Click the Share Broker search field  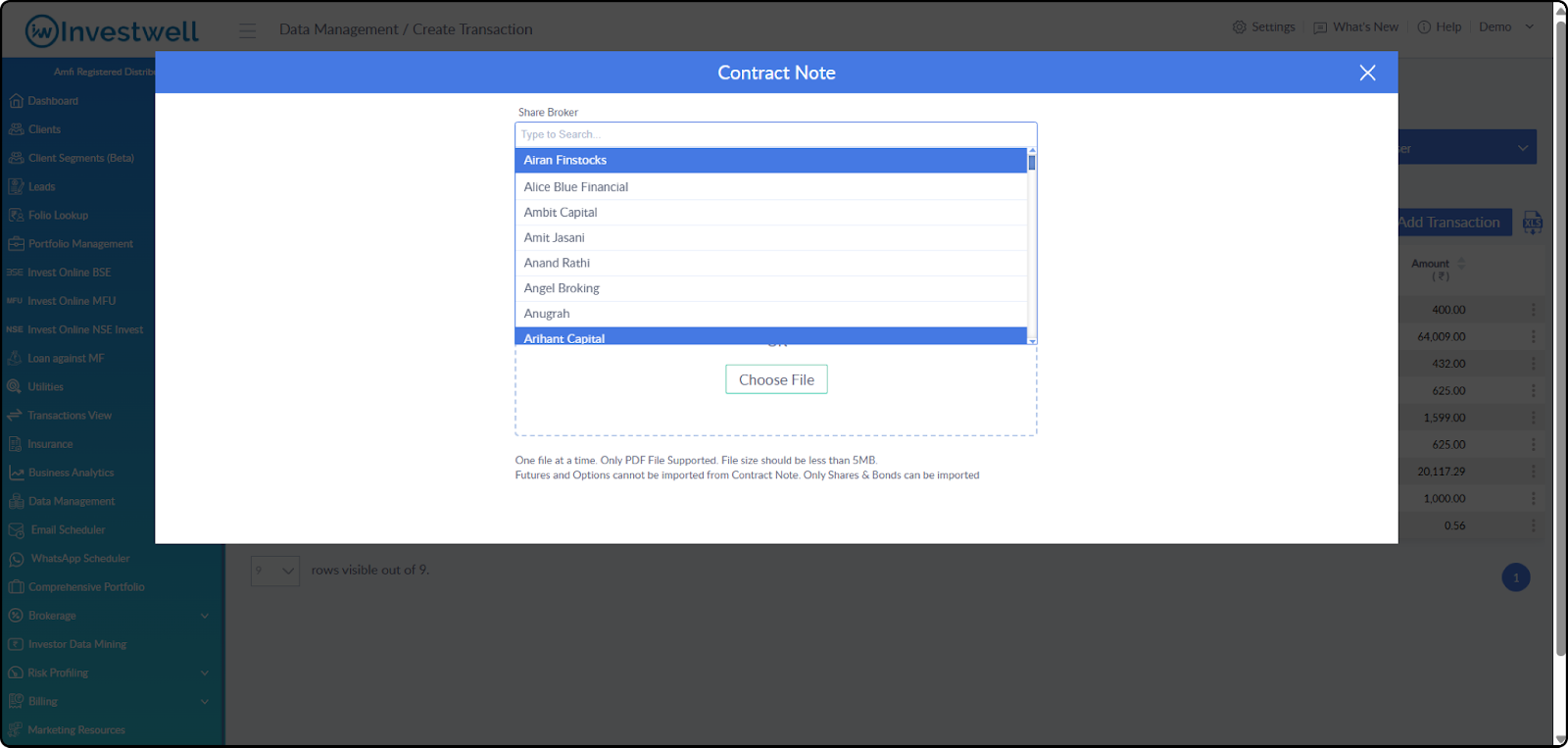tap(775, 134)
